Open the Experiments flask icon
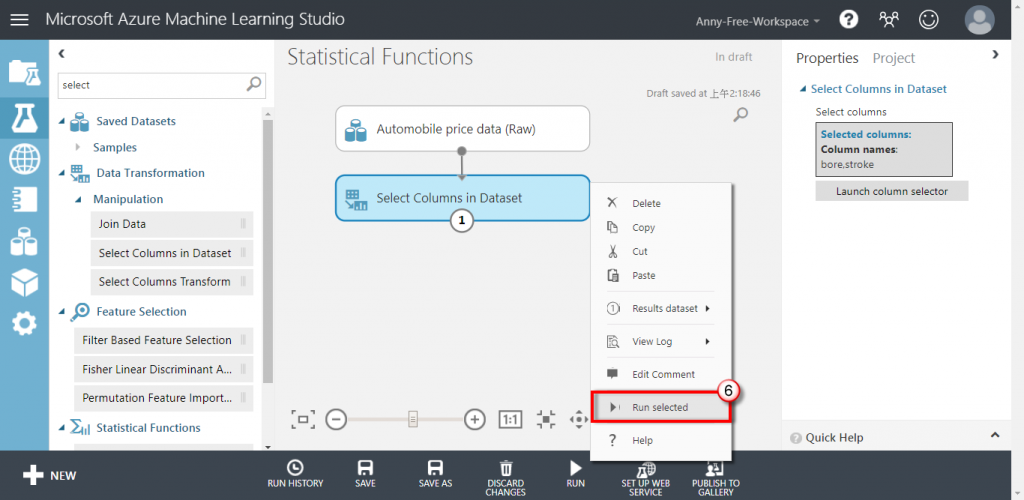The width and height of the screenshot is (1024, 500). [24, 117]
